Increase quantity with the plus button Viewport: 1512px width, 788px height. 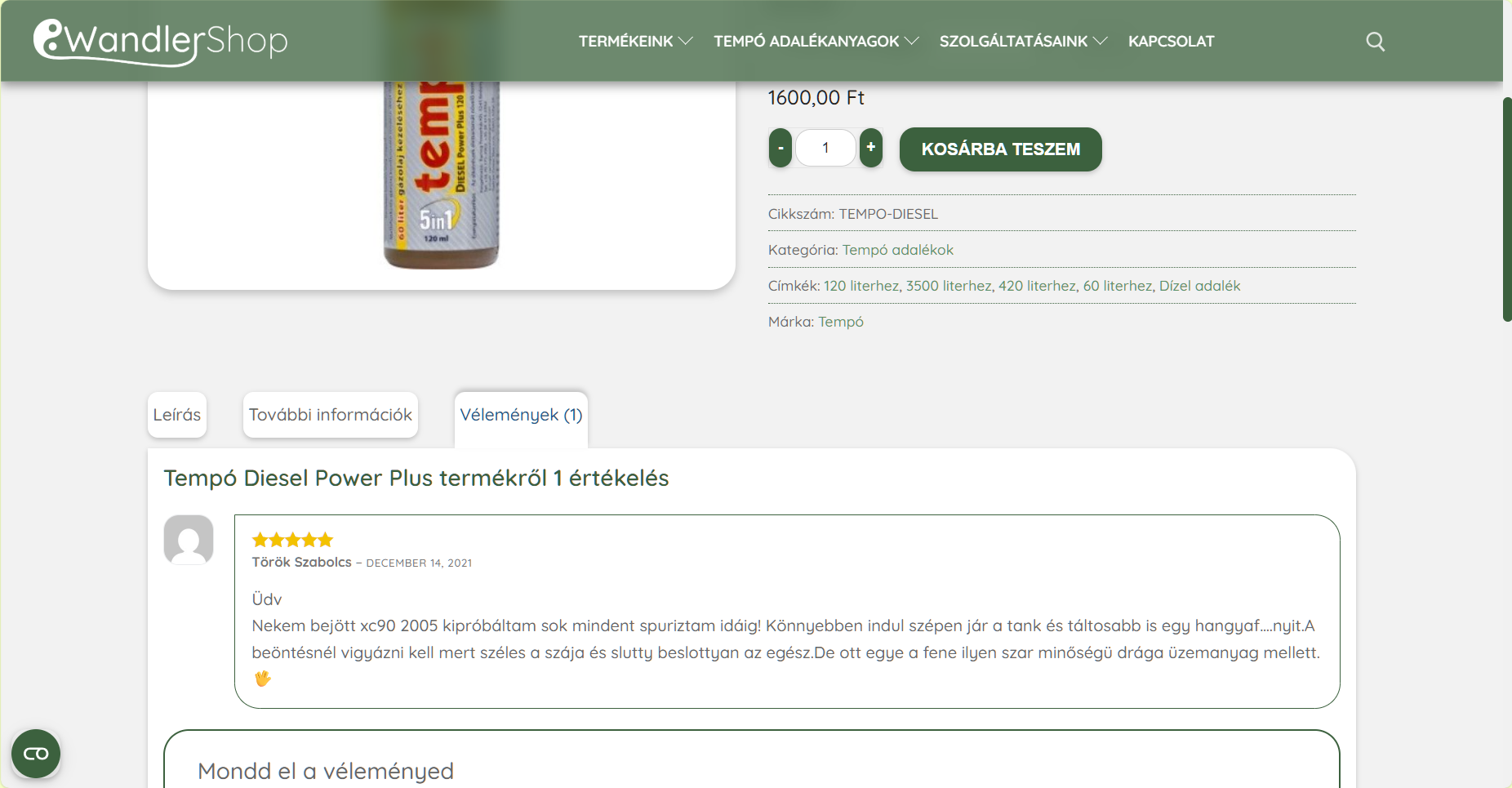coord(871,148)
